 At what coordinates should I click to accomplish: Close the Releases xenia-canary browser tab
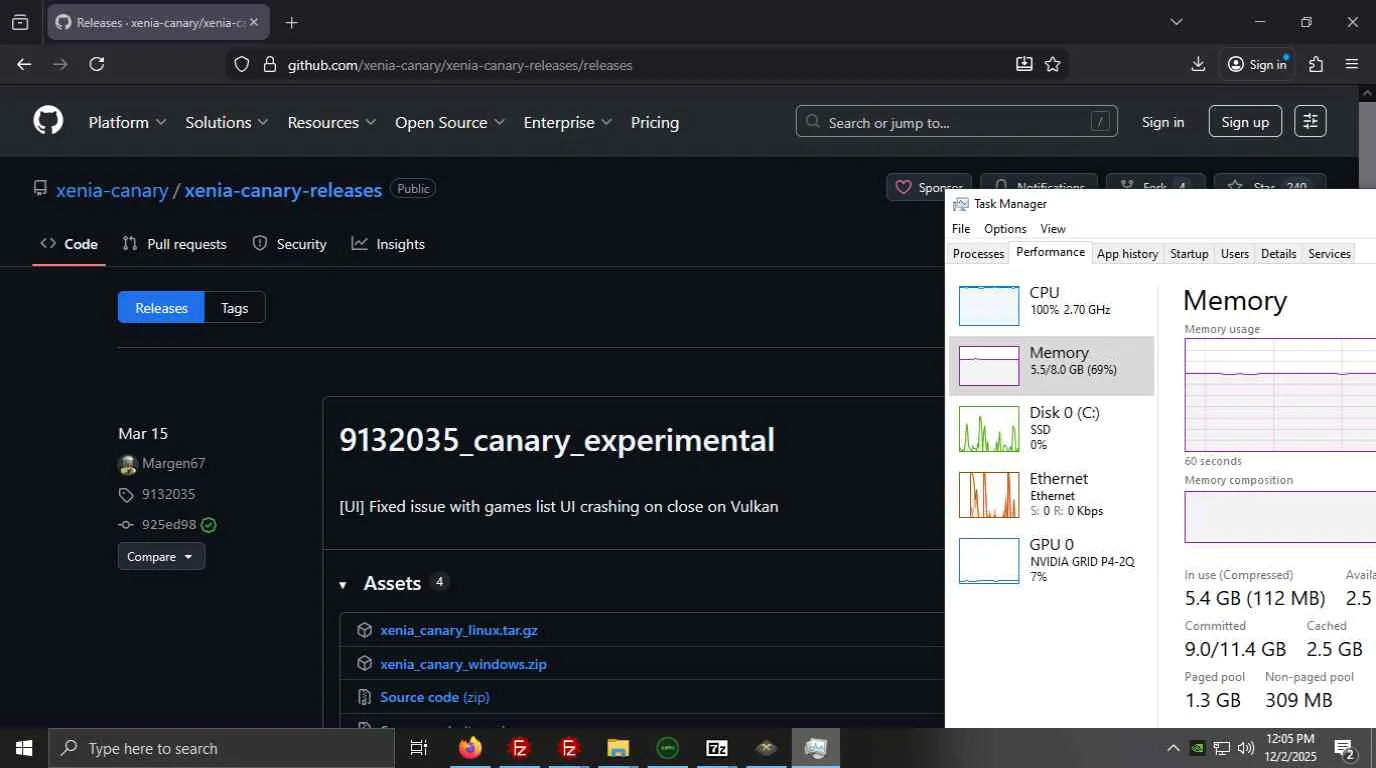254,22
